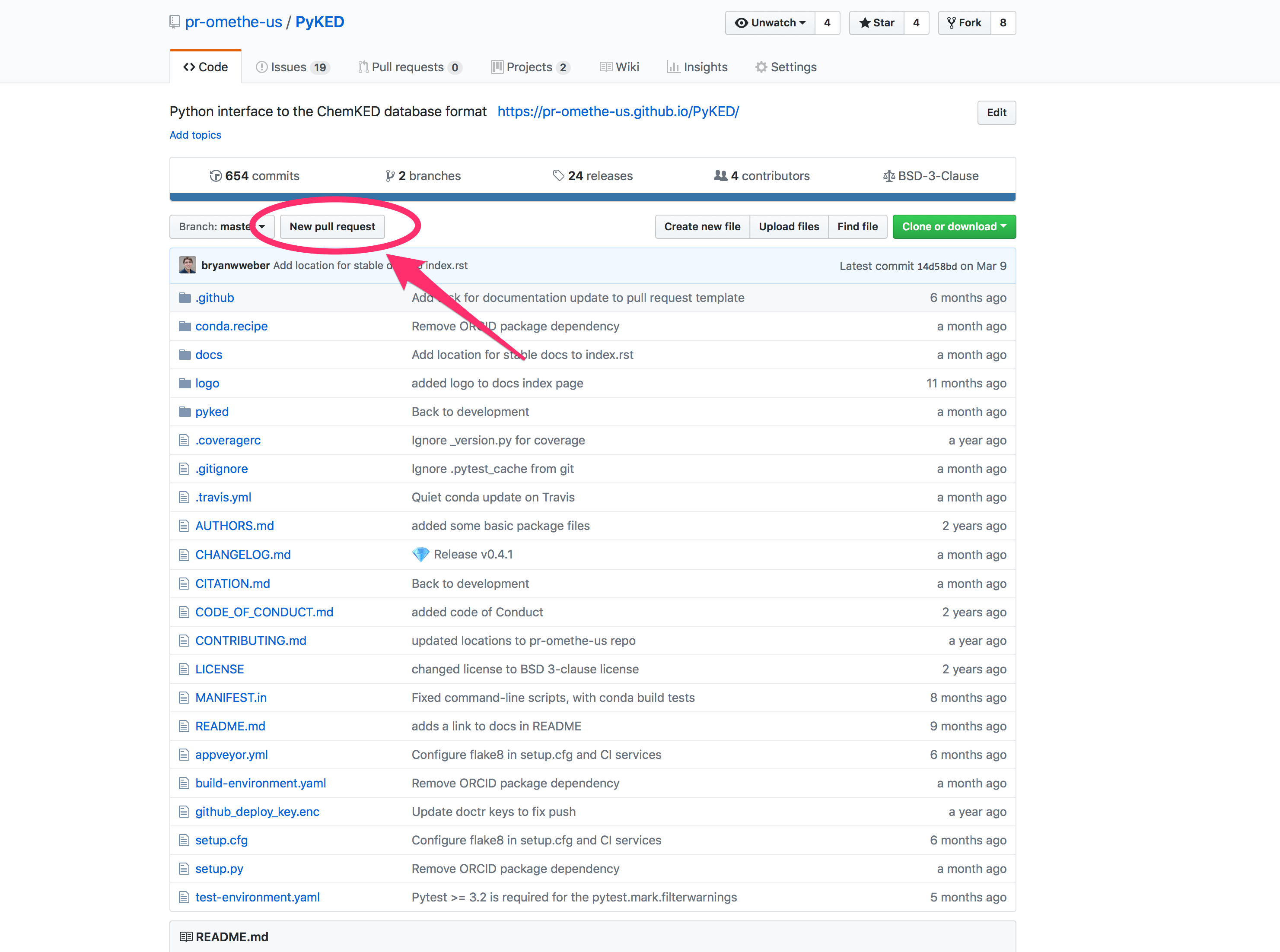View the 654 commits
The height and width of the screenshot is (952, 1280).
point(254,176)
